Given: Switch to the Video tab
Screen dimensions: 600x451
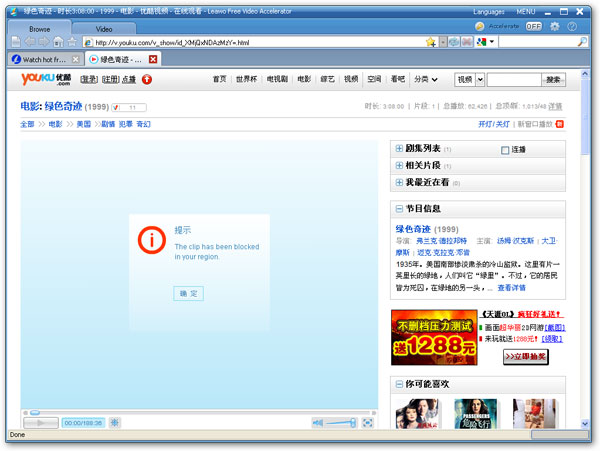Looking at the screenshot, I should pos(104,29).
